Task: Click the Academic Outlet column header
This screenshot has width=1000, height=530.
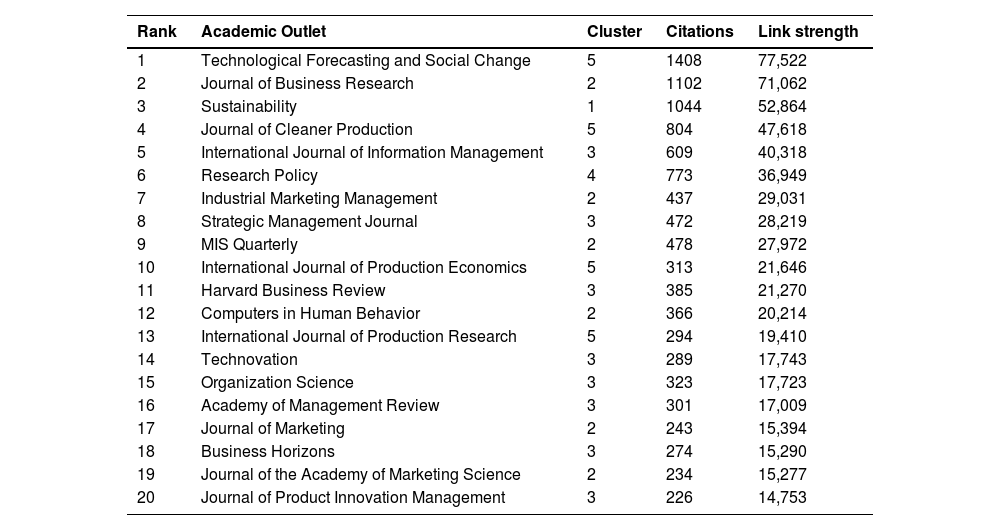Action: tap(263, 31)
